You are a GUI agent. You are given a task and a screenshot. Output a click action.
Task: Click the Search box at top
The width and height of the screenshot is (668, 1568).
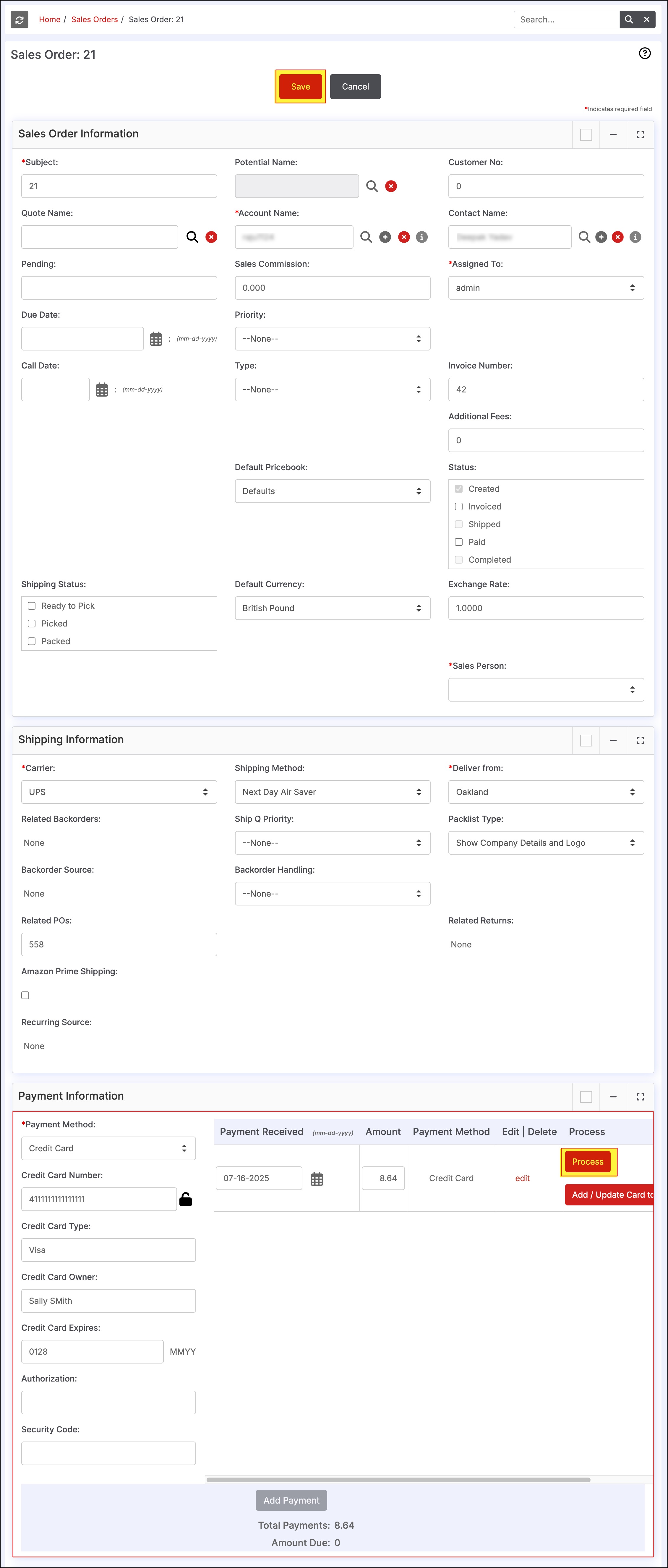pyautogui.click(x=566, y=20)
